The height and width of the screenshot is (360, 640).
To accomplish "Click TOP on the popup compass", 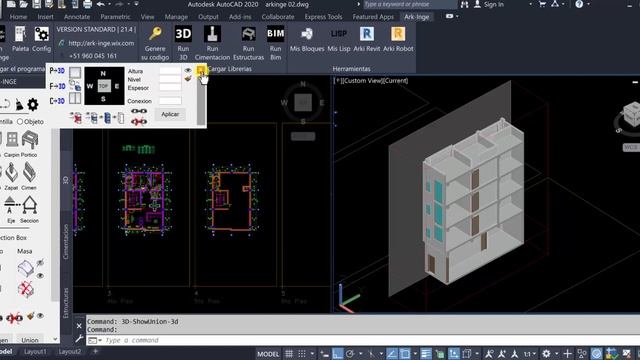I will click(104, 86).
